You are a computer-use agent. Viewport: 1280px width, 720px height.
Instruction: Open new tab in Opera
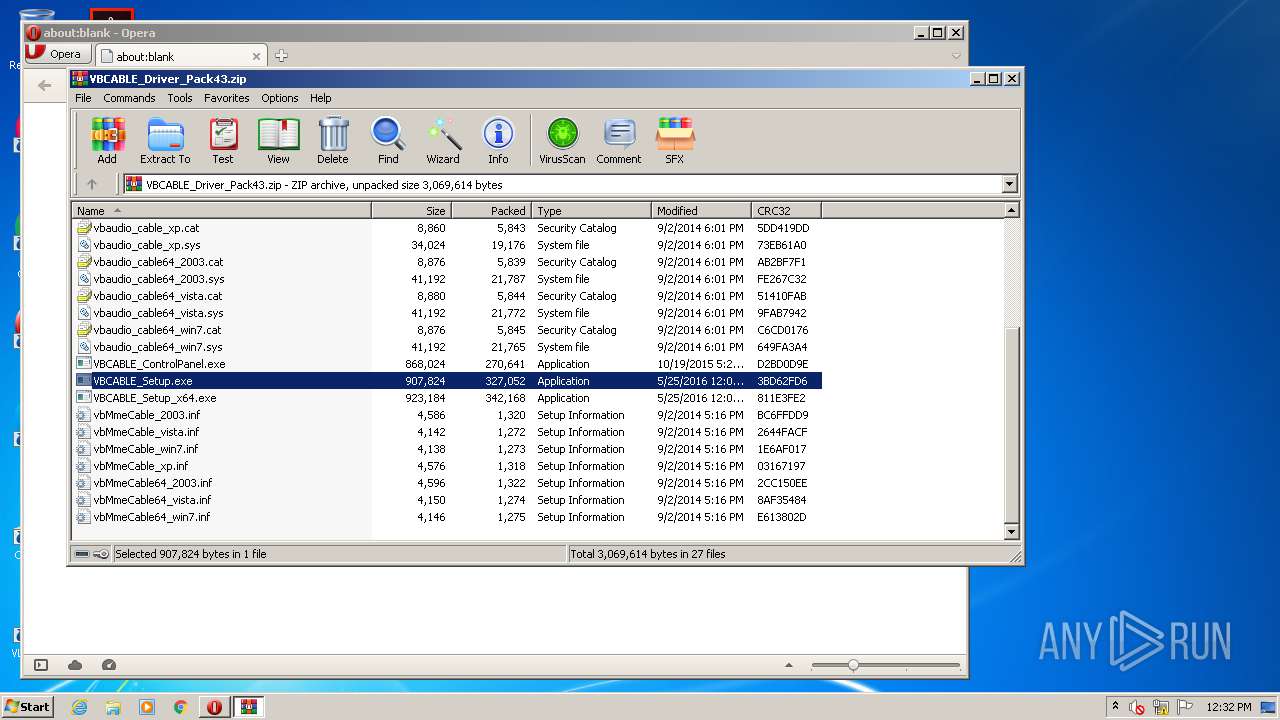coord(281,56)
